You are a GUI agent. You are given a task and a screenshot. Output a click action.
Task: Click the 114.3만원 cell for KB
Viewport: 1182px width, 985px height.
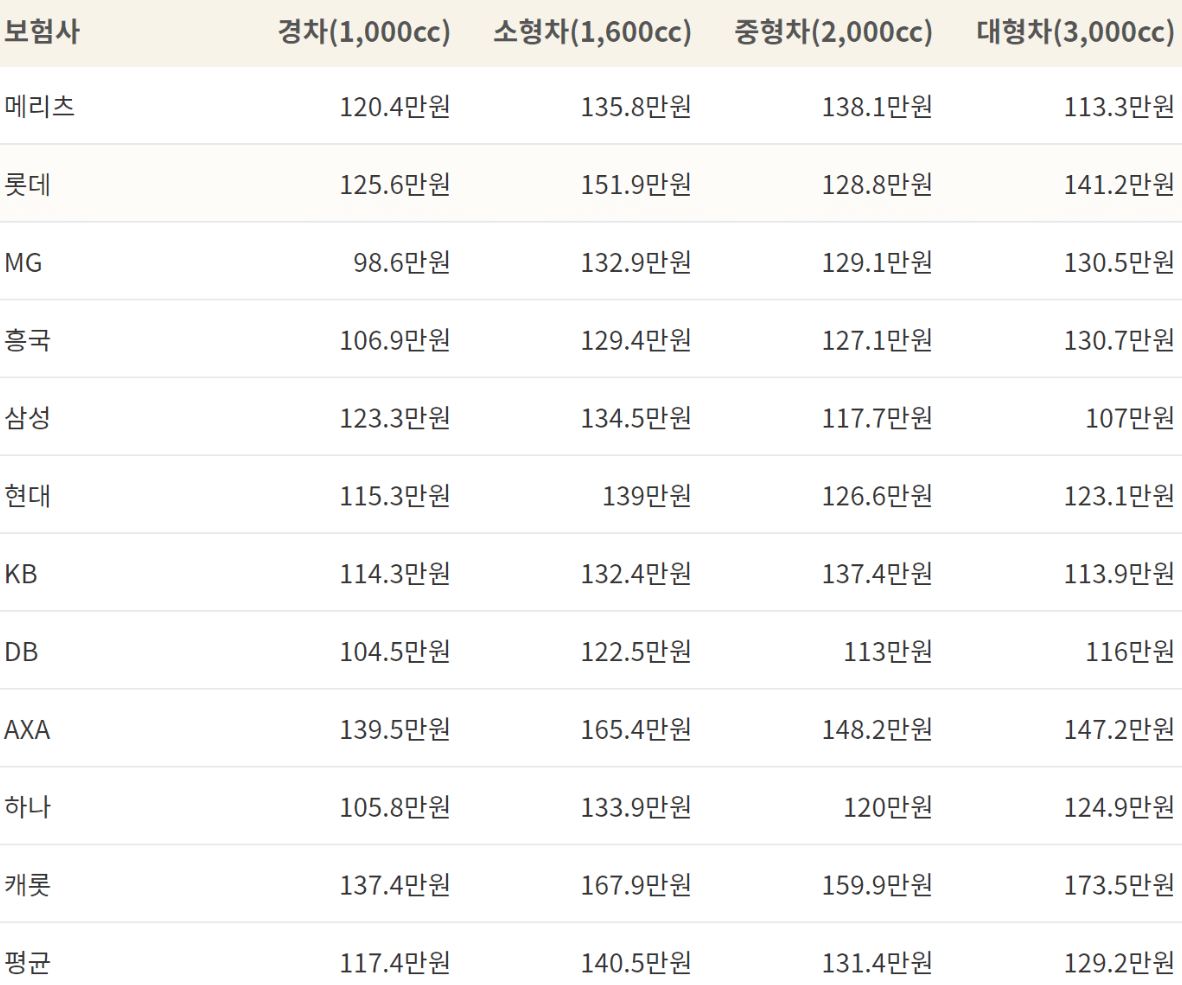tap(395, 574)
